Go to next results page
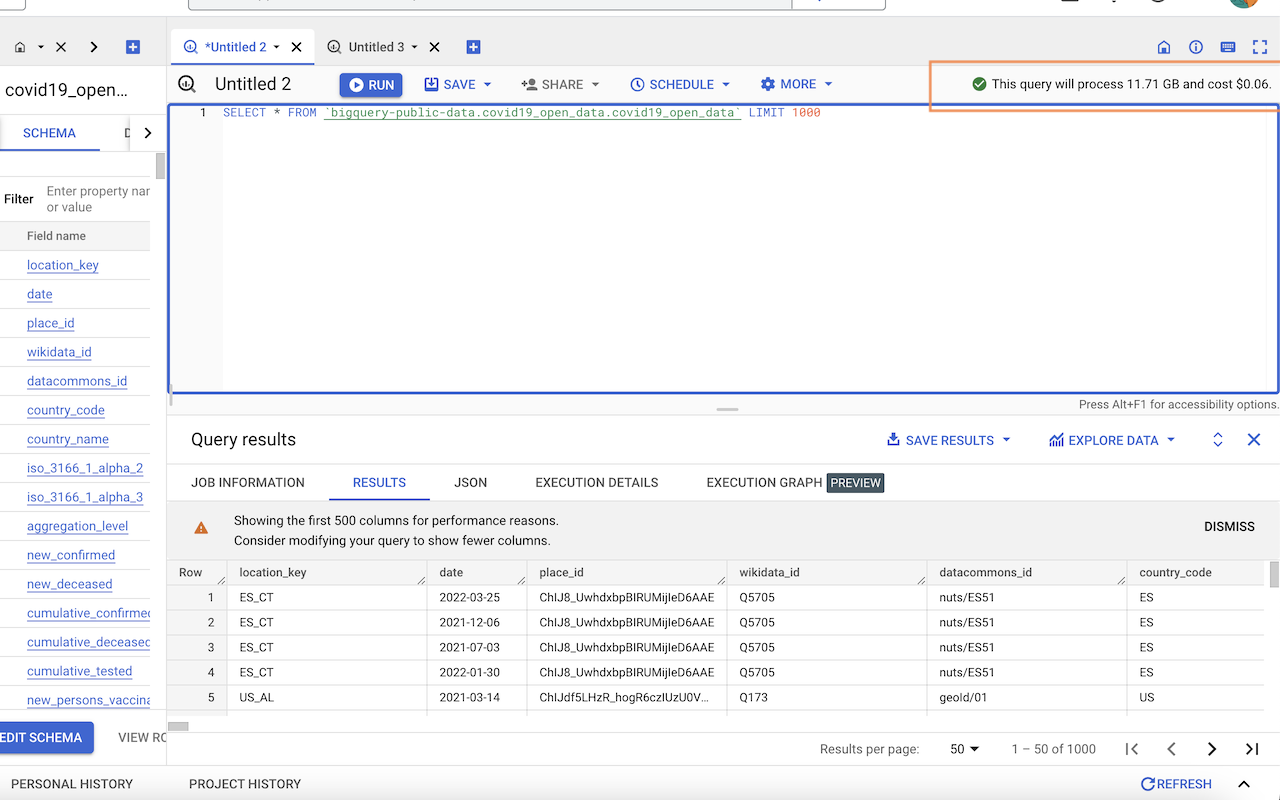 click(x=1212, y=749)
